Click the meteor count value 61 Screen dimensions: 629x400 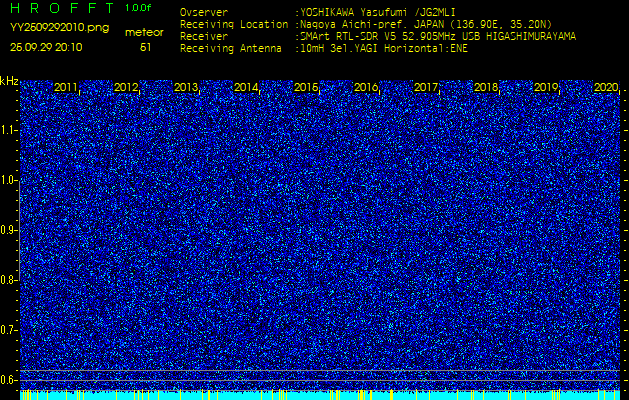[x=145, y=47]
